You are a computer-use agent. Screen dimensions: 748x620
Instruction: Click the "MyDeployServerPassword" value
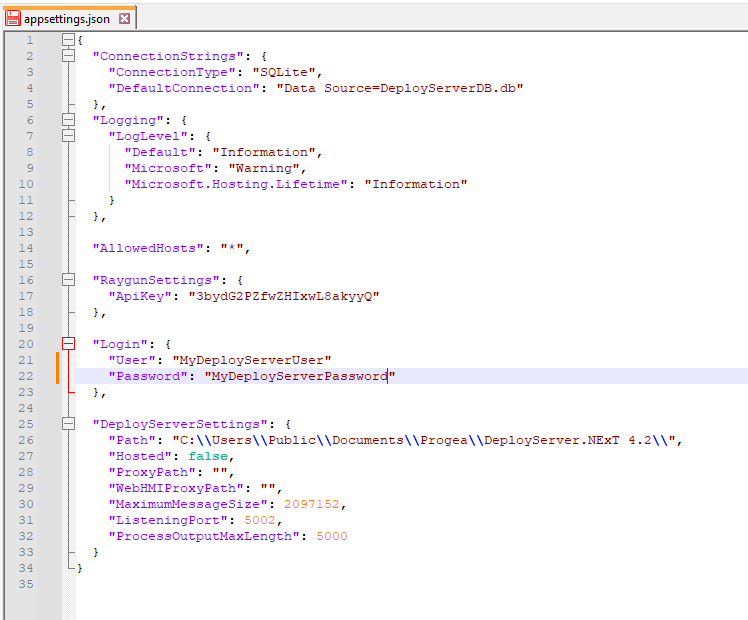tap(300, 376)
